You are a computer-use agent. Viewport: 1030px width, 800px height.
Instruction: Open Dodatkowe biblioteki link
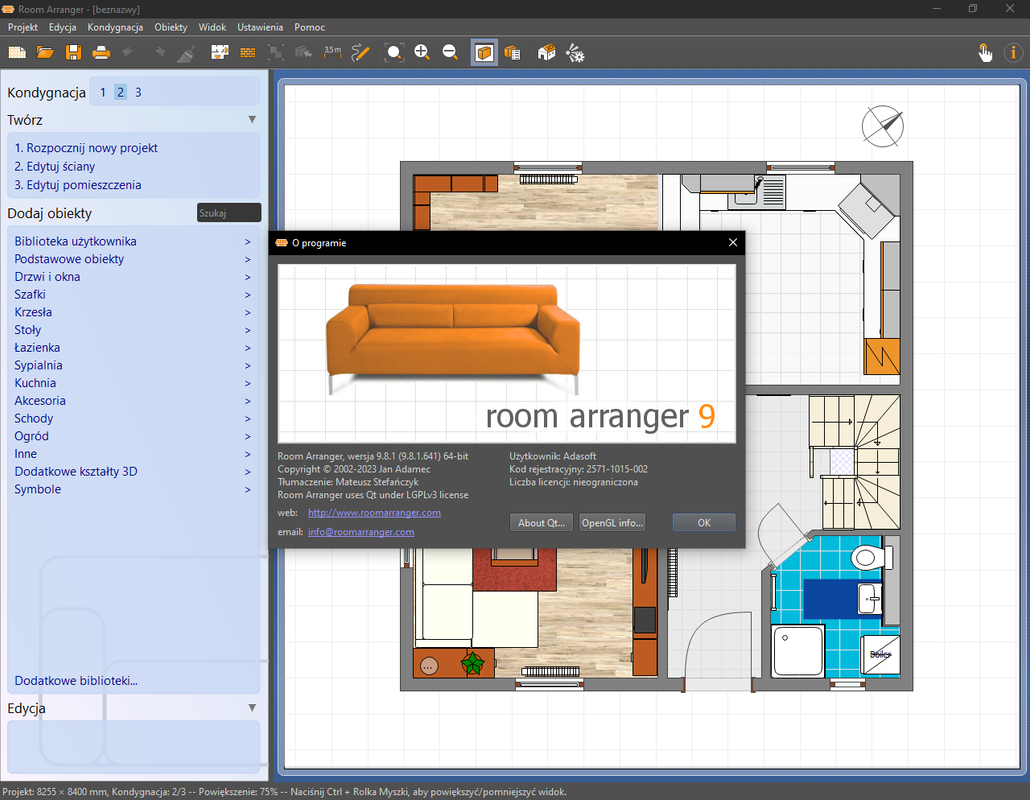pos(76,680)
